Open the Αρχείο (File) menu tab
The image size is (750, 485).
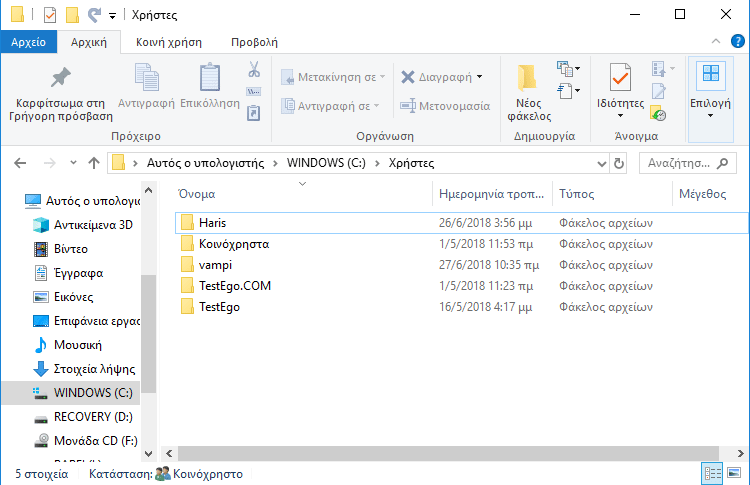coord(29,42)
